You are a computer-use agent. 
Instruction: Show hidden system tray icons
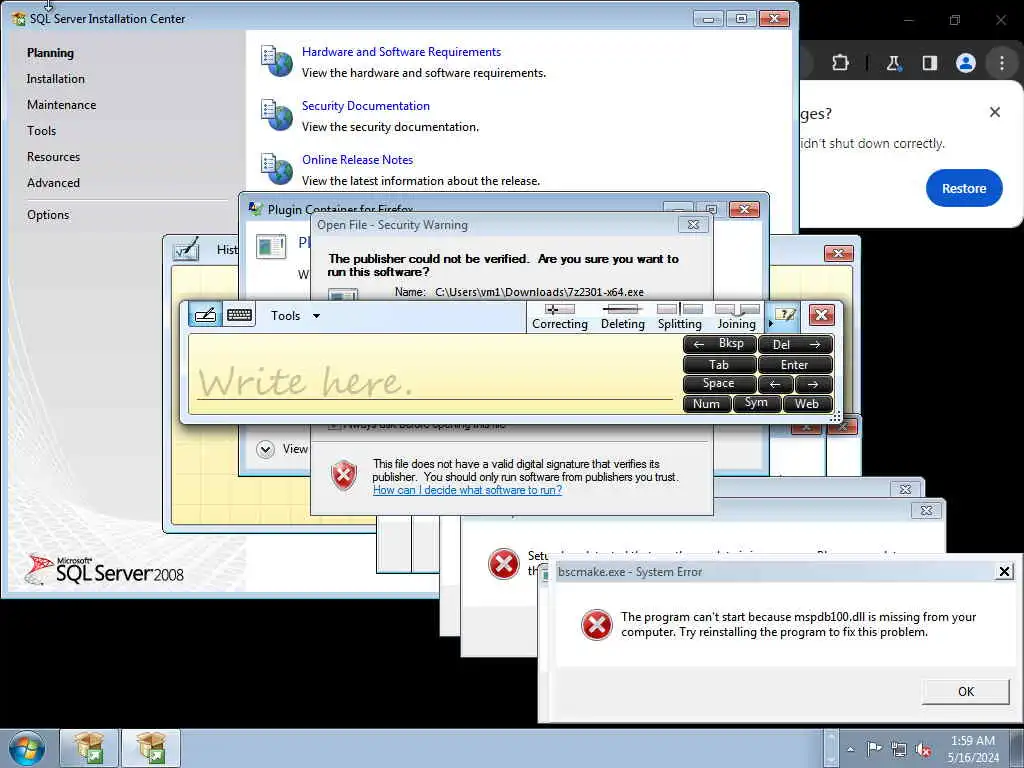point(850,749)
